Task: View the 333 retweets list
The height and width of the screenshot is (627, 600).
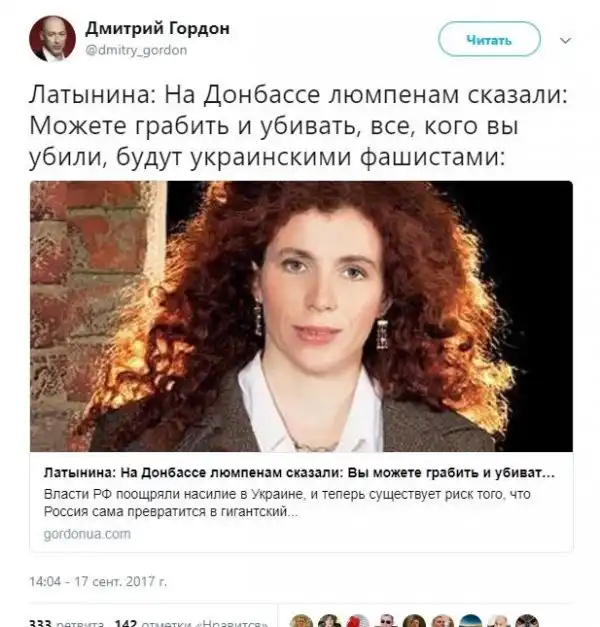Action: pos(66,623)
